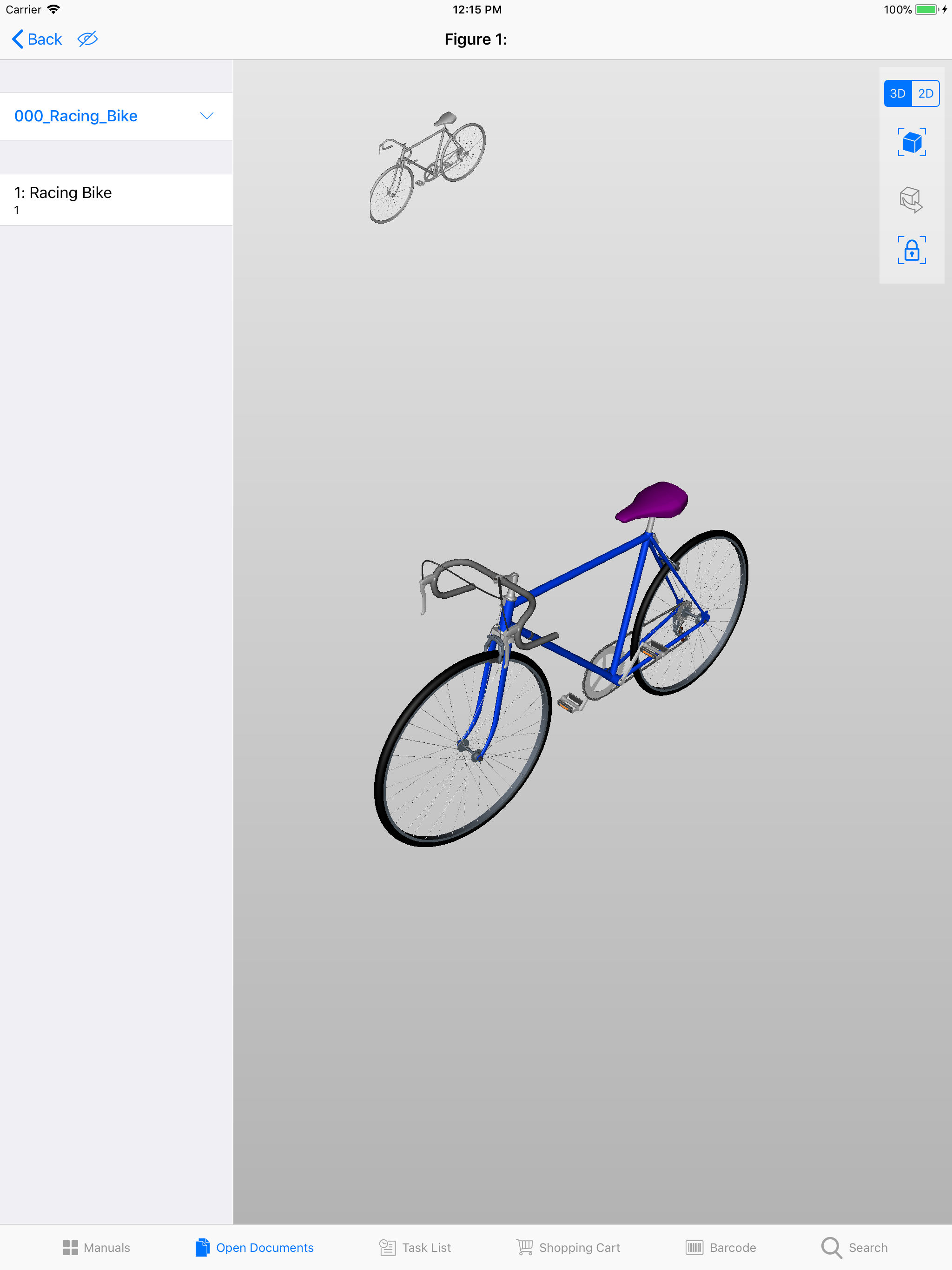Tap the gray bike thumbnail preview
The image size is (952, 1270).
[427, 167]
